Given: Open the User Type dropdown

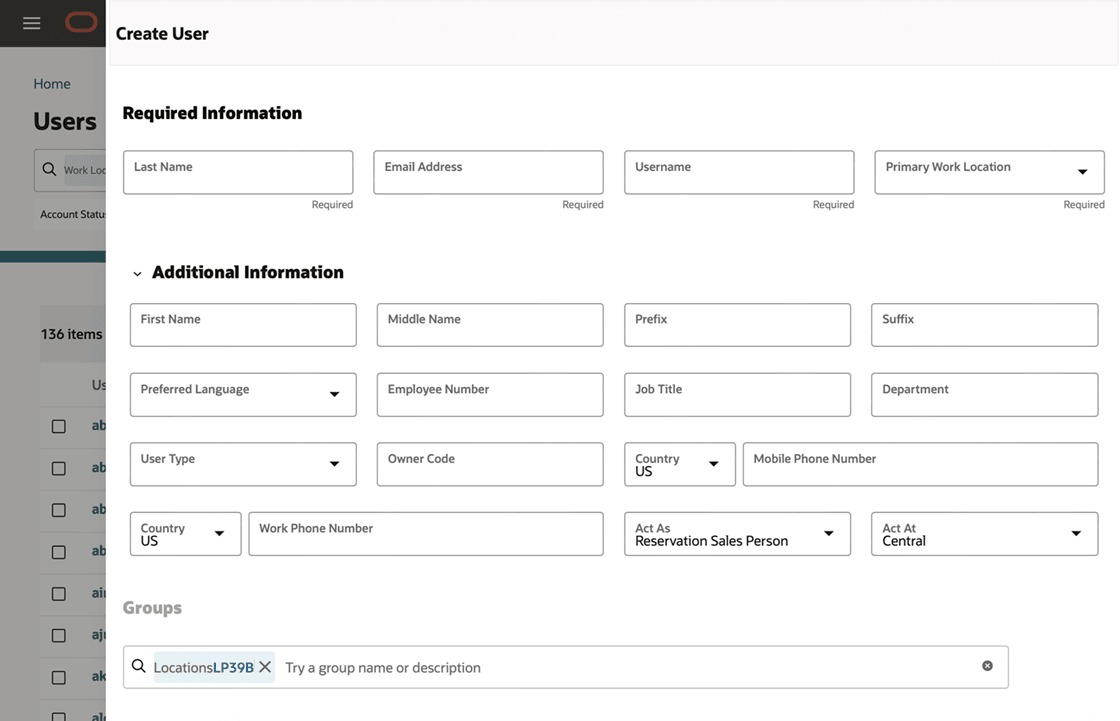Looking at the screenshot, I should tap(334, 464).
